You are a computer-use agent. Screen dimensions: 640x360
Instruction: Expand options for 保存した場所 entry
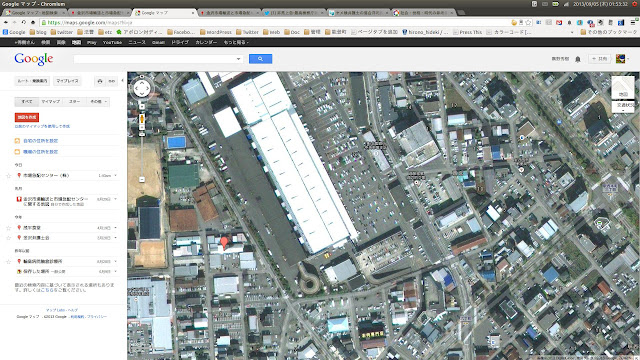pos(116,271)
